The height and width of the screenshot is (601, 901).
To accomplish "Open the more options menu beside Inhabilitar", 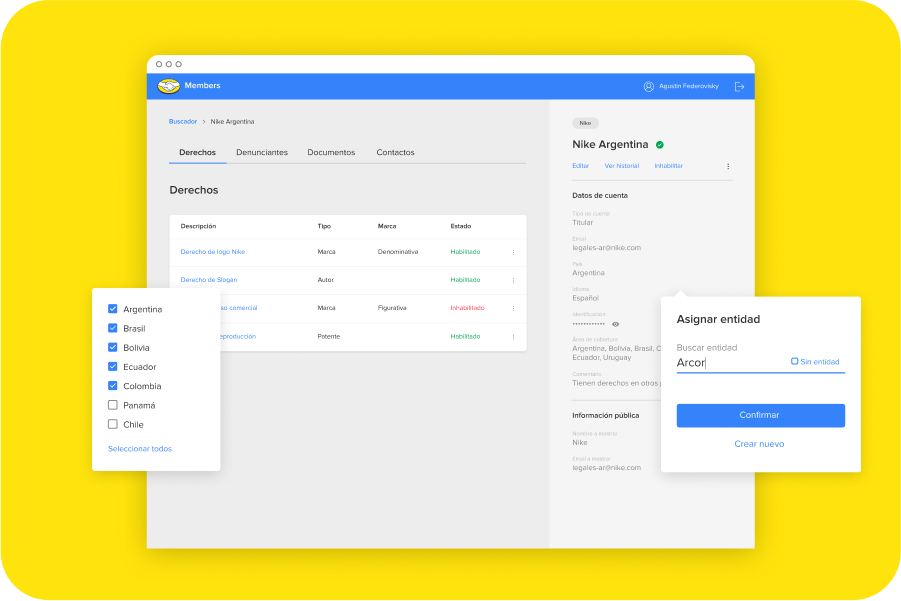I will [x=728, y=166].
